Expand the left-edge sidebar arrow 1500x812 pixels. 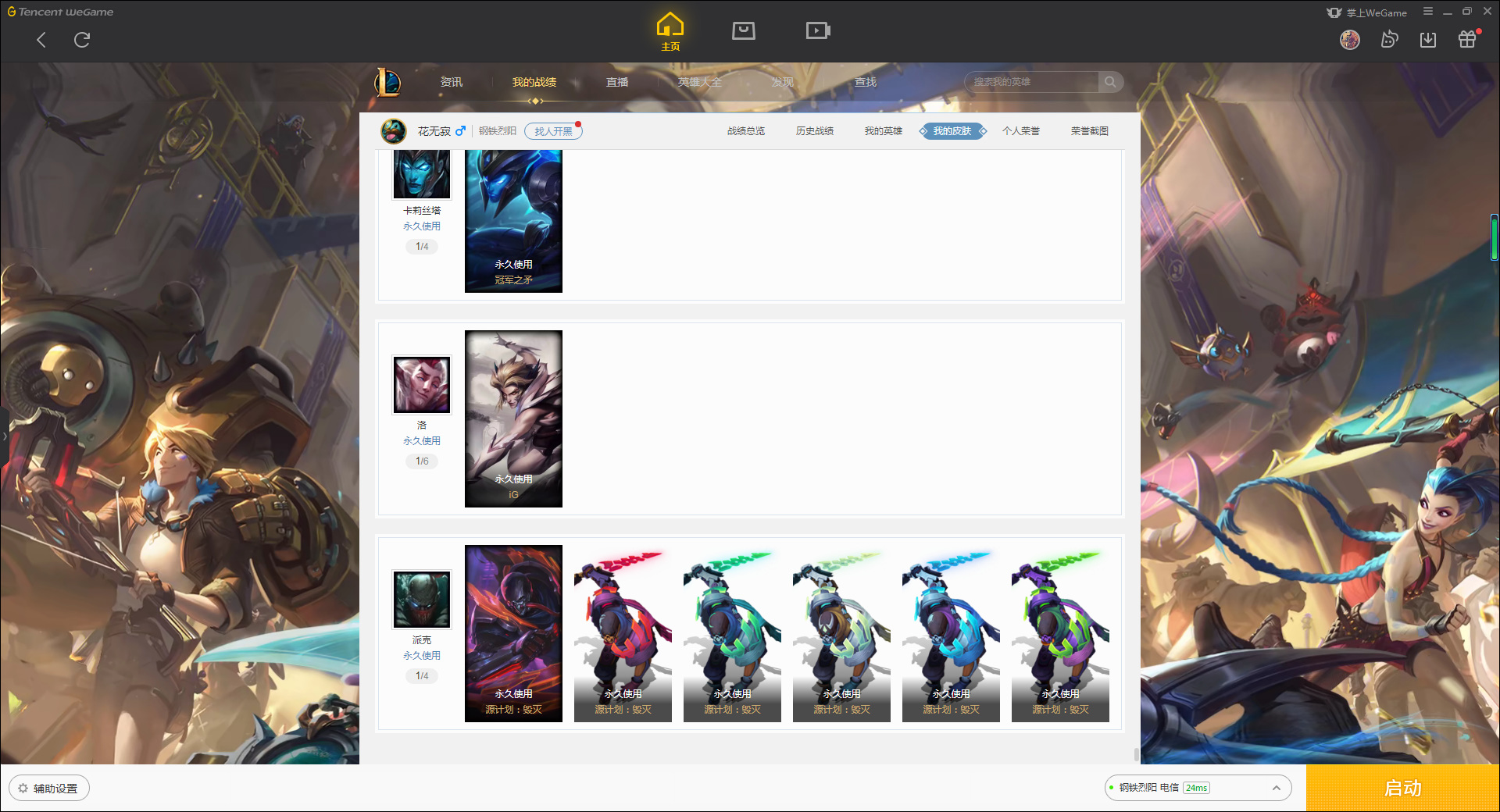(4, 436)
